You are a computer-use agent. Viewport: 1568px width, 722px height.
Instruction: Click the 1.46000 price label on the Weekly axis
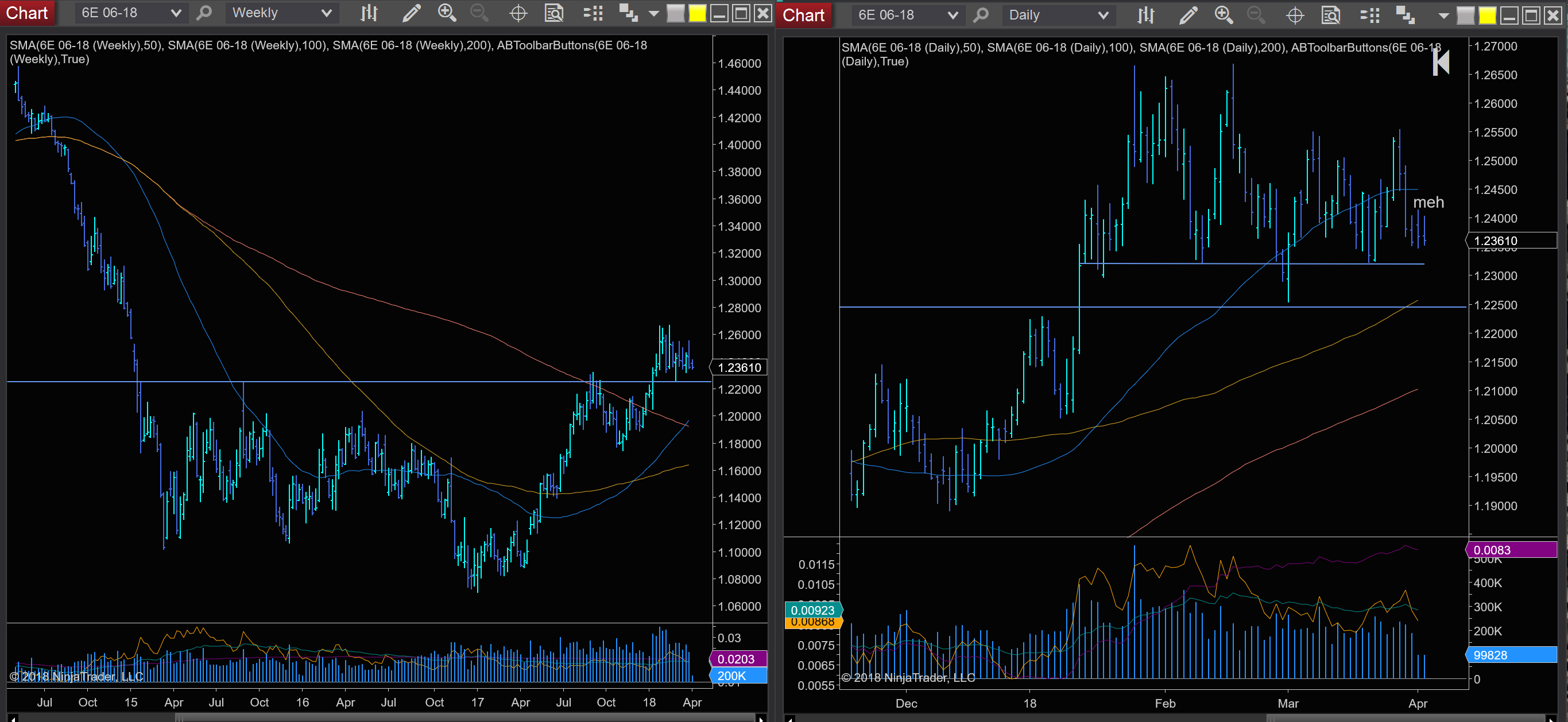click(740, 63)
